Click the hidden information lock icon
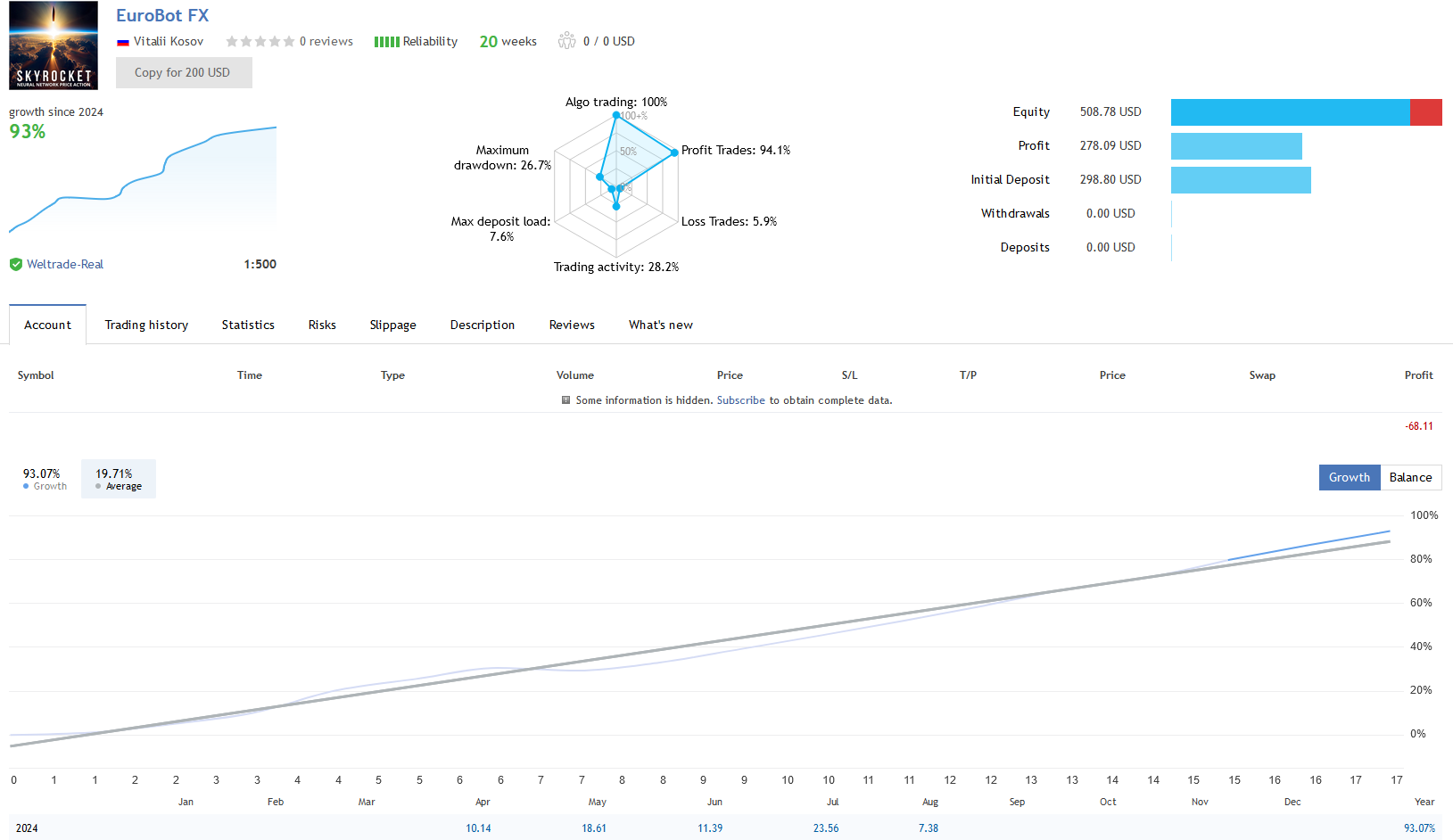 (x=566, y=400)
